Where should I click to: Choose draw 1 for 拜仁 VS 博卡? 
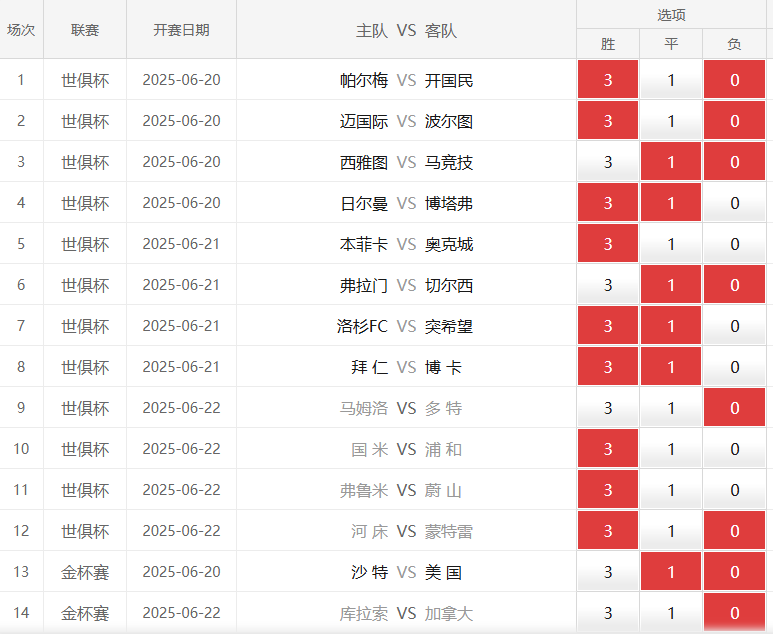(671, 366)
